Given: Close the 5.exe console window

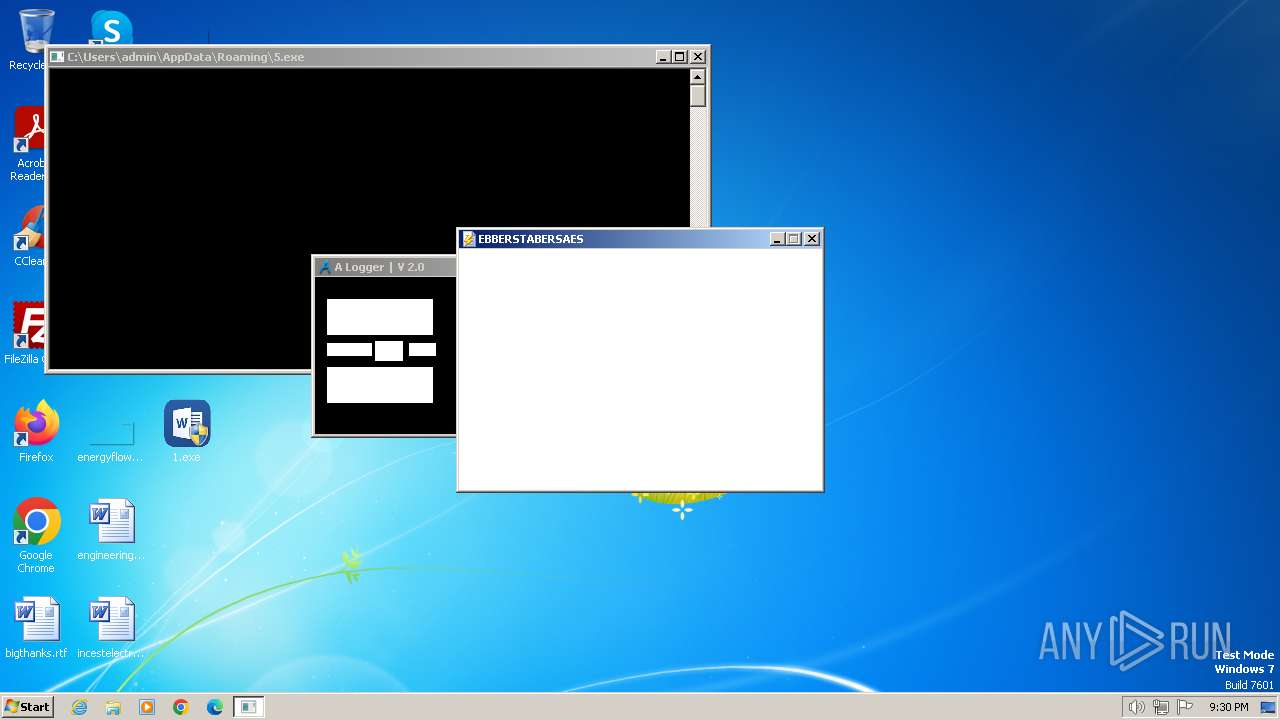Looking at the screenshot, I should pos(698,57).
